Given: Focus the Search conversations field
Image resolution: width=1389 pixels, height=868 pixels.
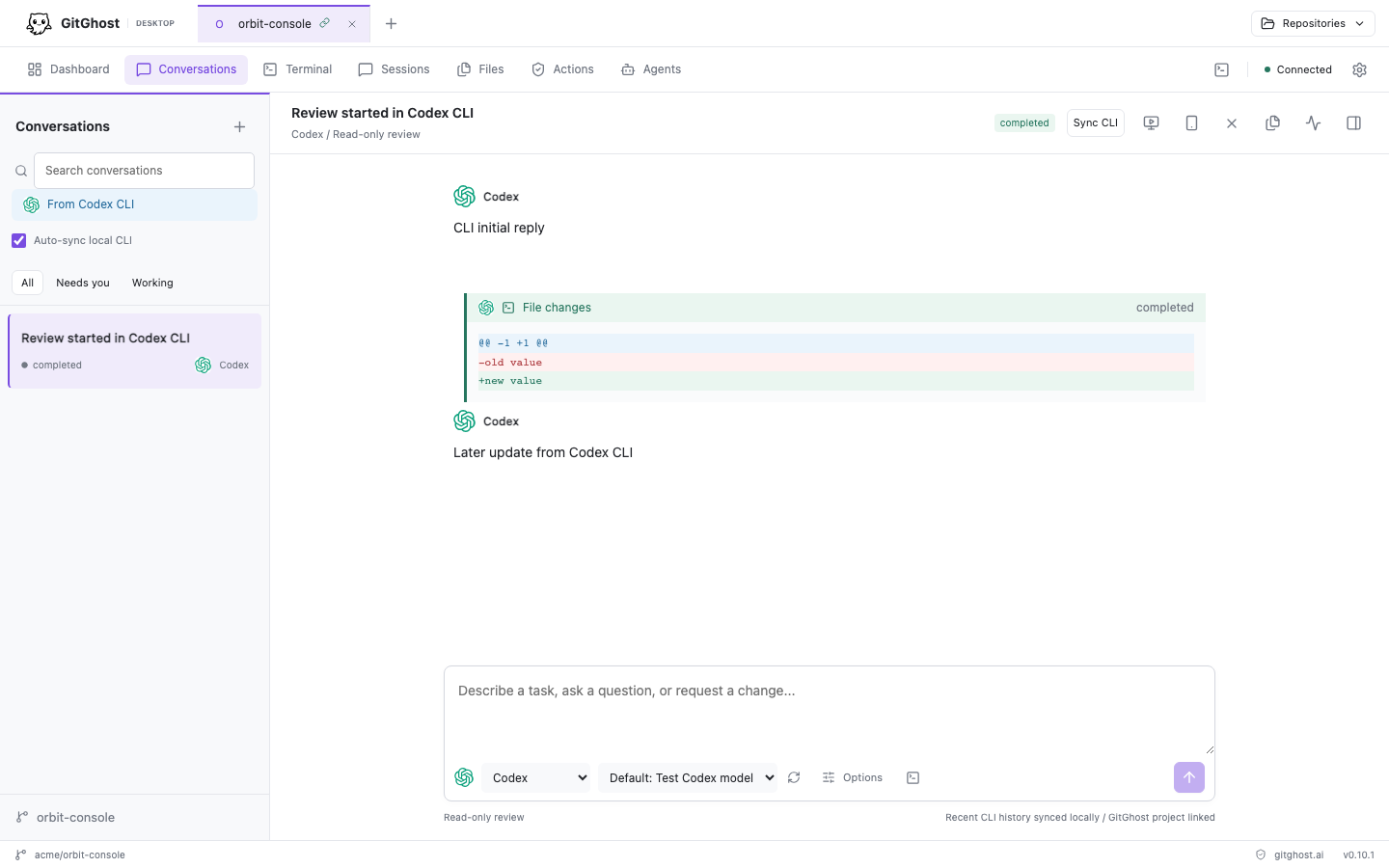Looking at the screenshot, I should (x=144, y=171).
